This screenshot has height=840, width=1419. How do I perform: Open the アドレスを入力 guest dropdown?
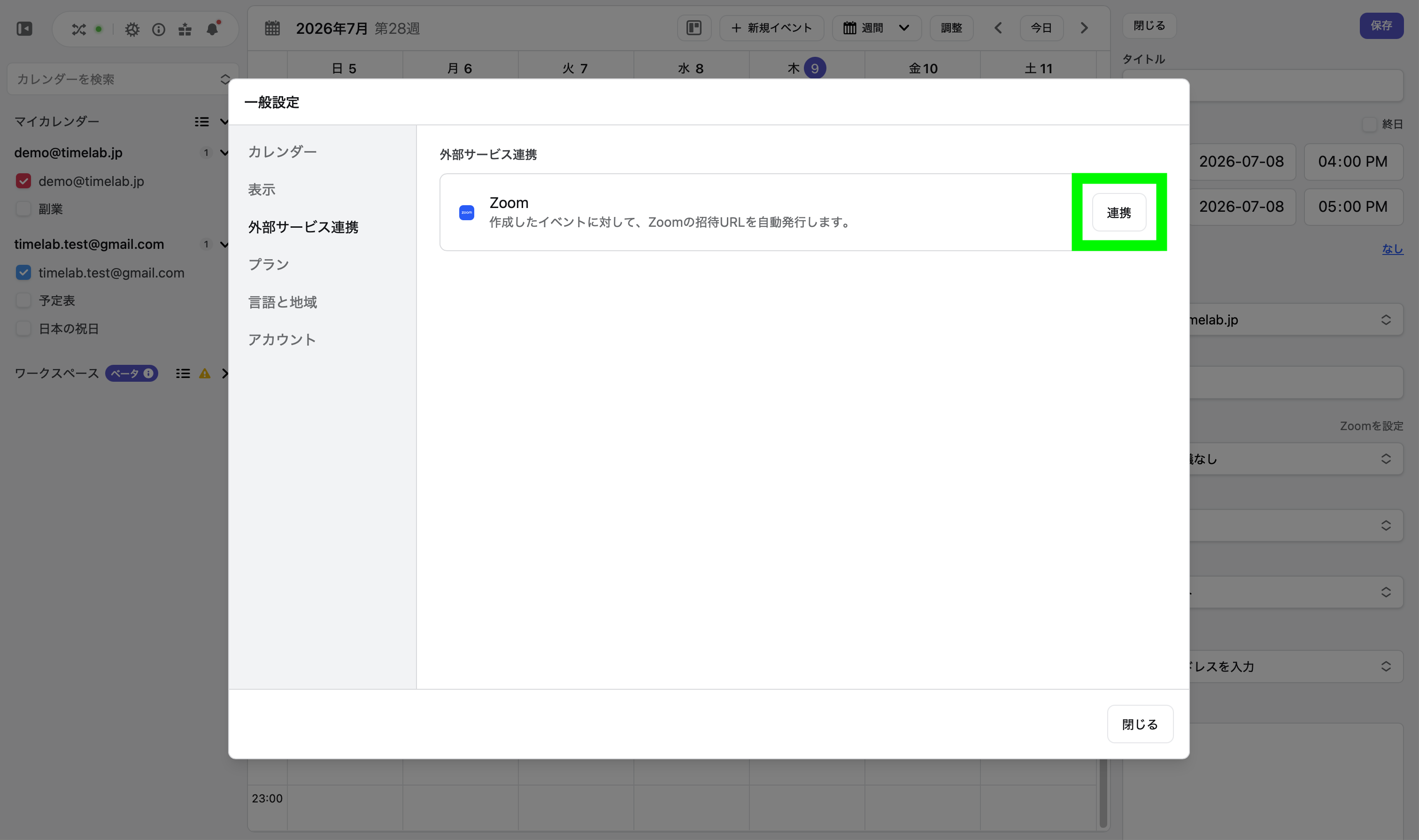[x=1296, y=666]
